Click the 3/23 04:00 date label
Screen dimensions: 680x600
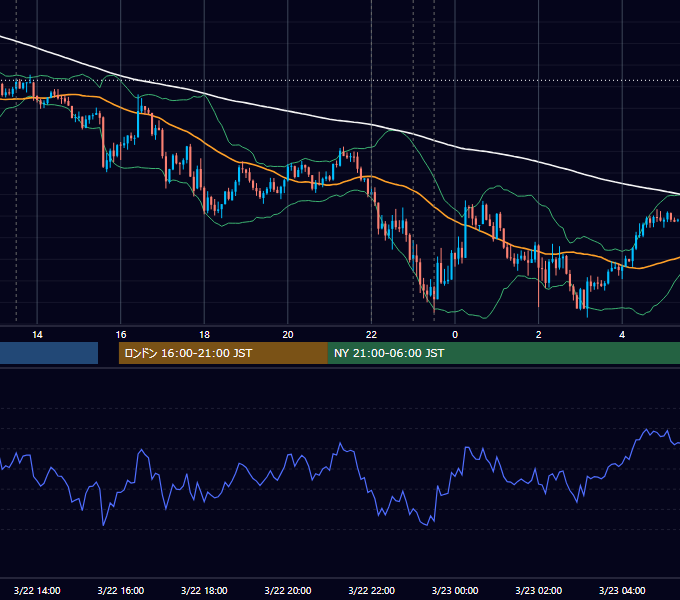coord(622,590)
